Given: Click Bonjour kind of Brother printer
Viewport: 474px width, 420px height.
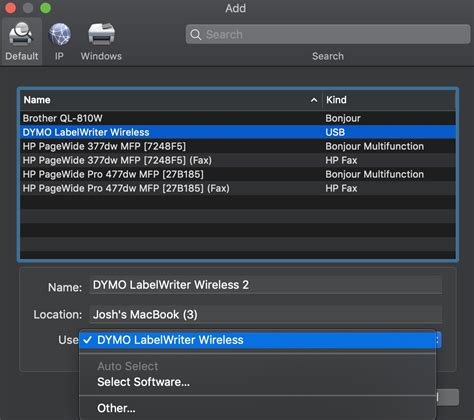Looking at the screenshot, I should click(343, 118).
